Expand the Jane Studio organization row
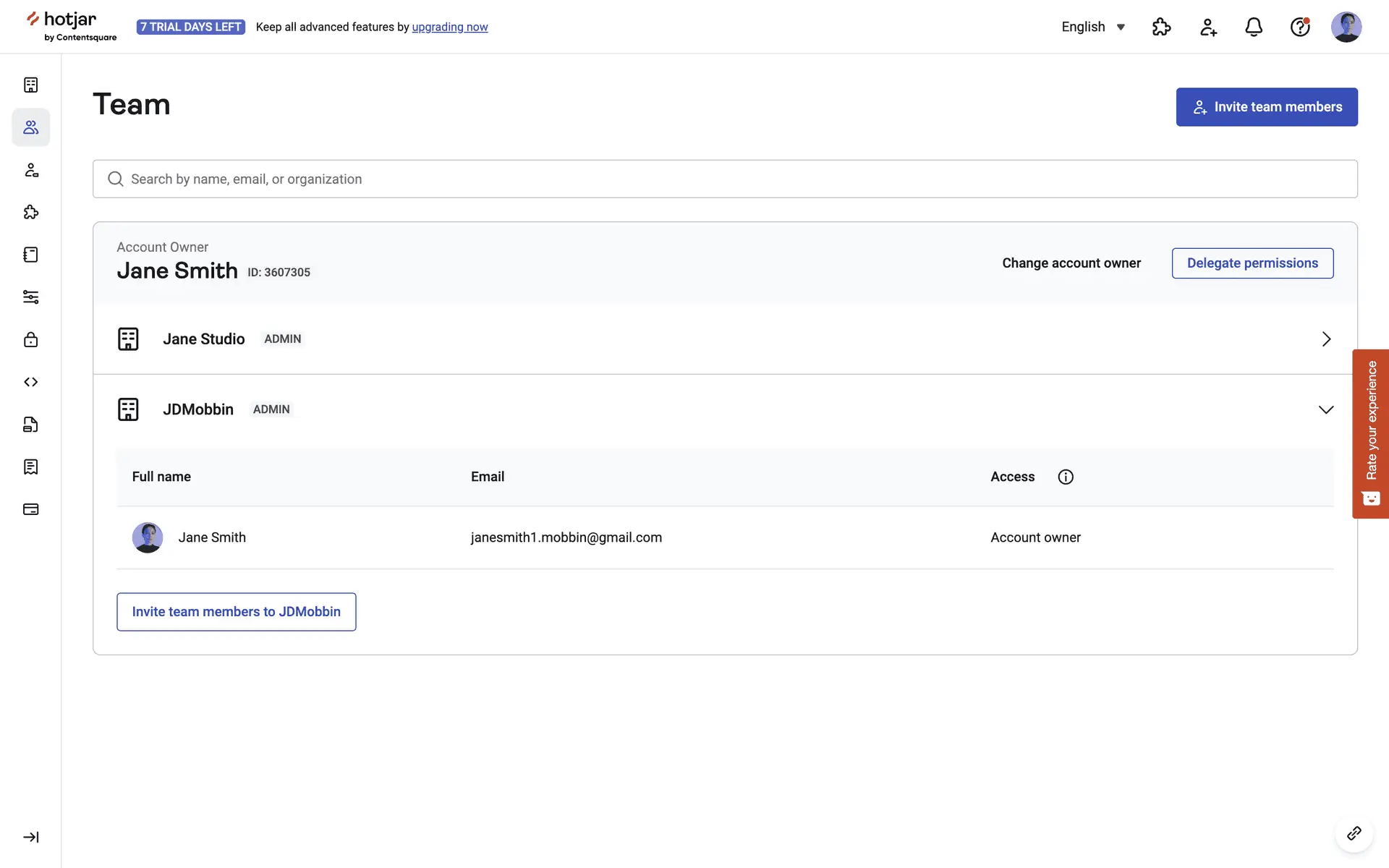This screenshot has height=868, width=1389. tap(1325, 339)
